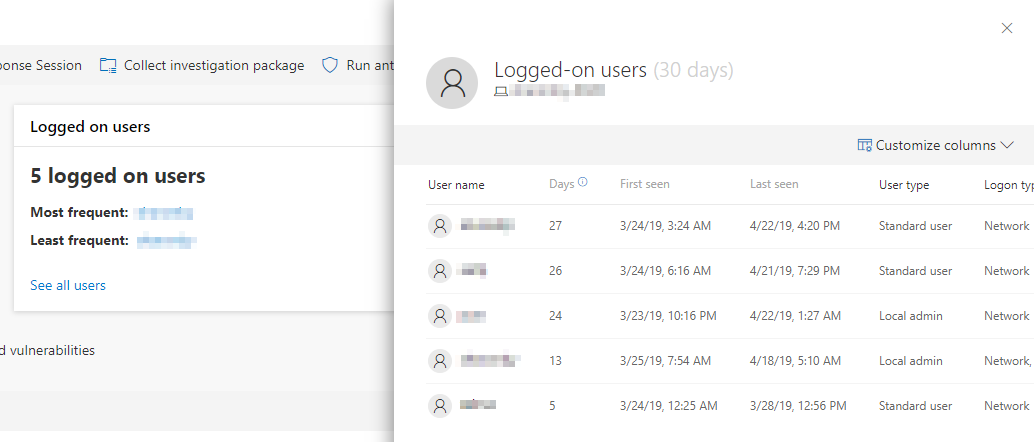This screenshot has height=442, width=1034.
Task: Sort by Last seen column header
Action: [774, 185]
